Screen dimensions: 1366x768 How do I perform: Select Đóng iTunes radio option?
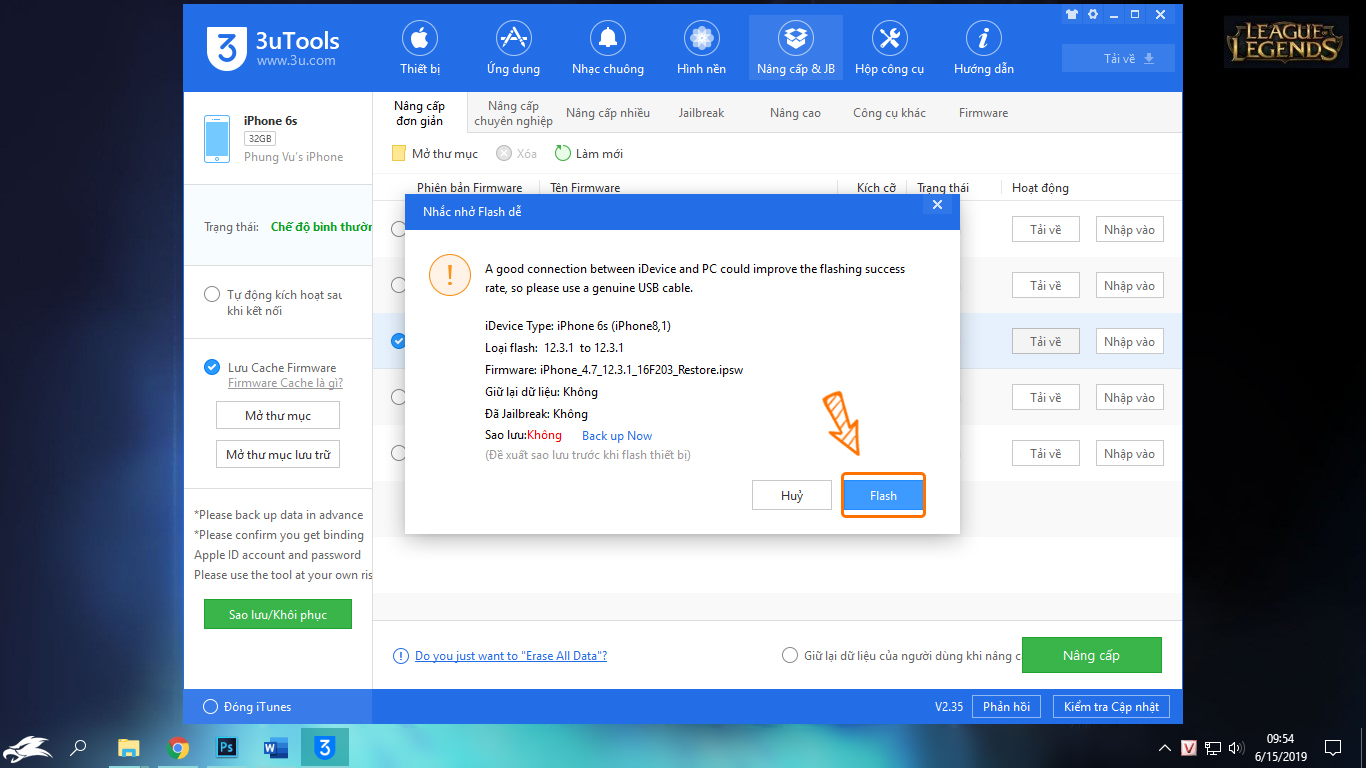click(x=210, y=706)
